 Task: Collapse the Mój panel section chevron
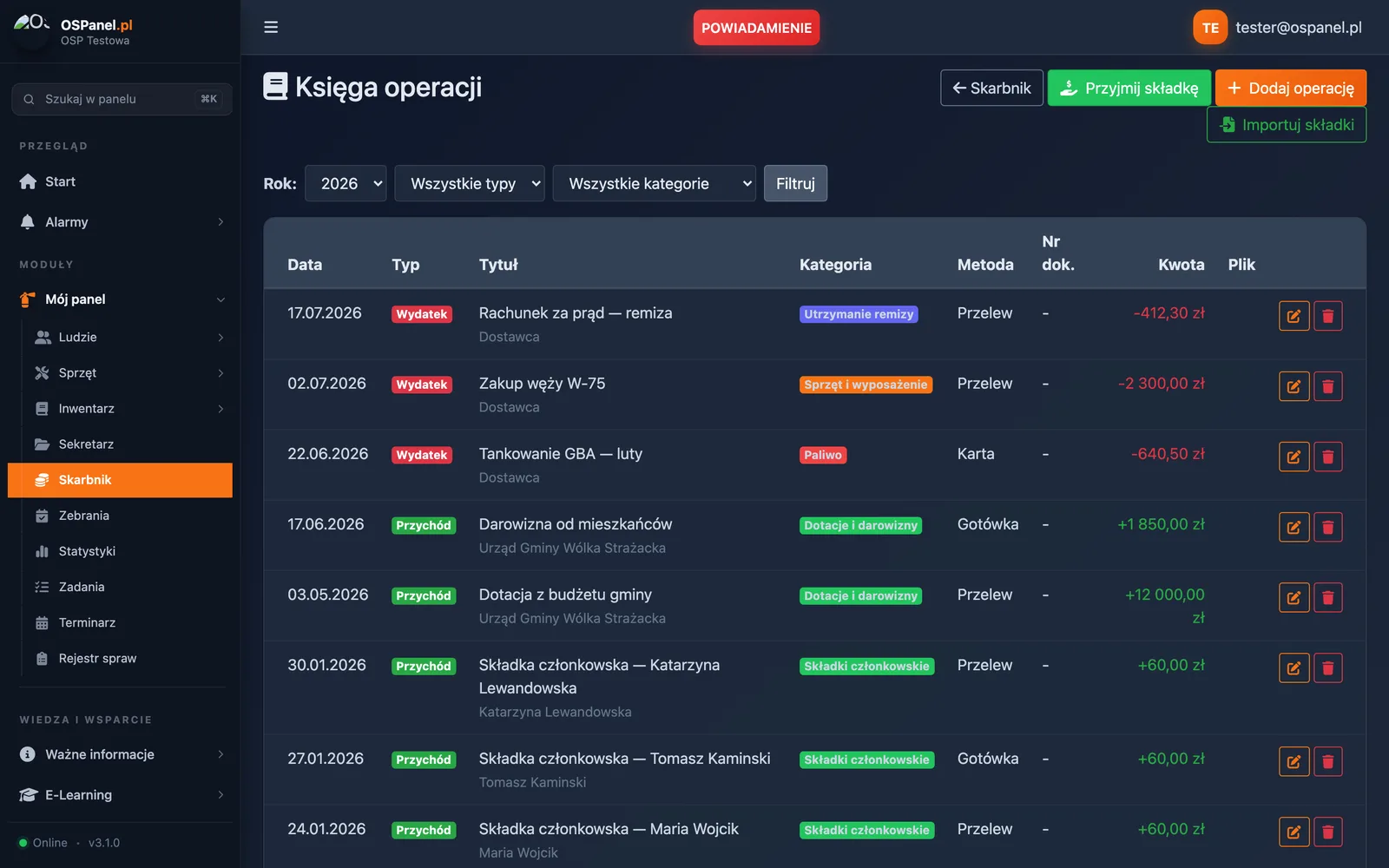(x=221, y=299)
